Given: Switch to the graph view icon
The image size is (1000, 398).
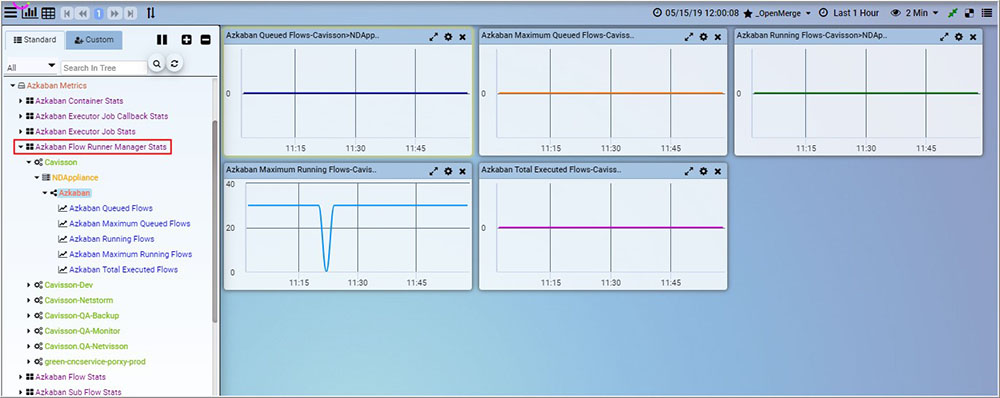Looking at the screenshot, I should tap(29, 12).
